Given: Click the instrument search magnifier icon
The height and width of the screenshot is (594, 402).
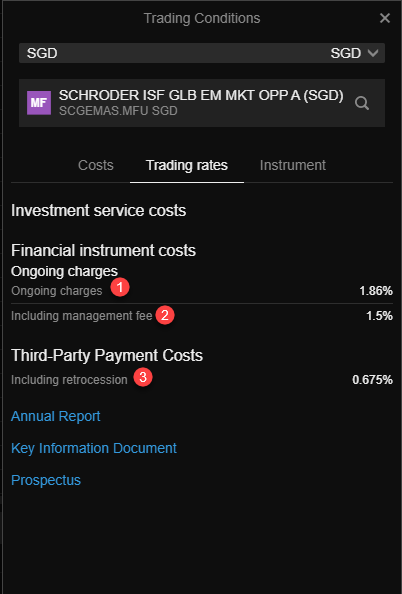Looking at the screenshot, I should pos(362,103).
